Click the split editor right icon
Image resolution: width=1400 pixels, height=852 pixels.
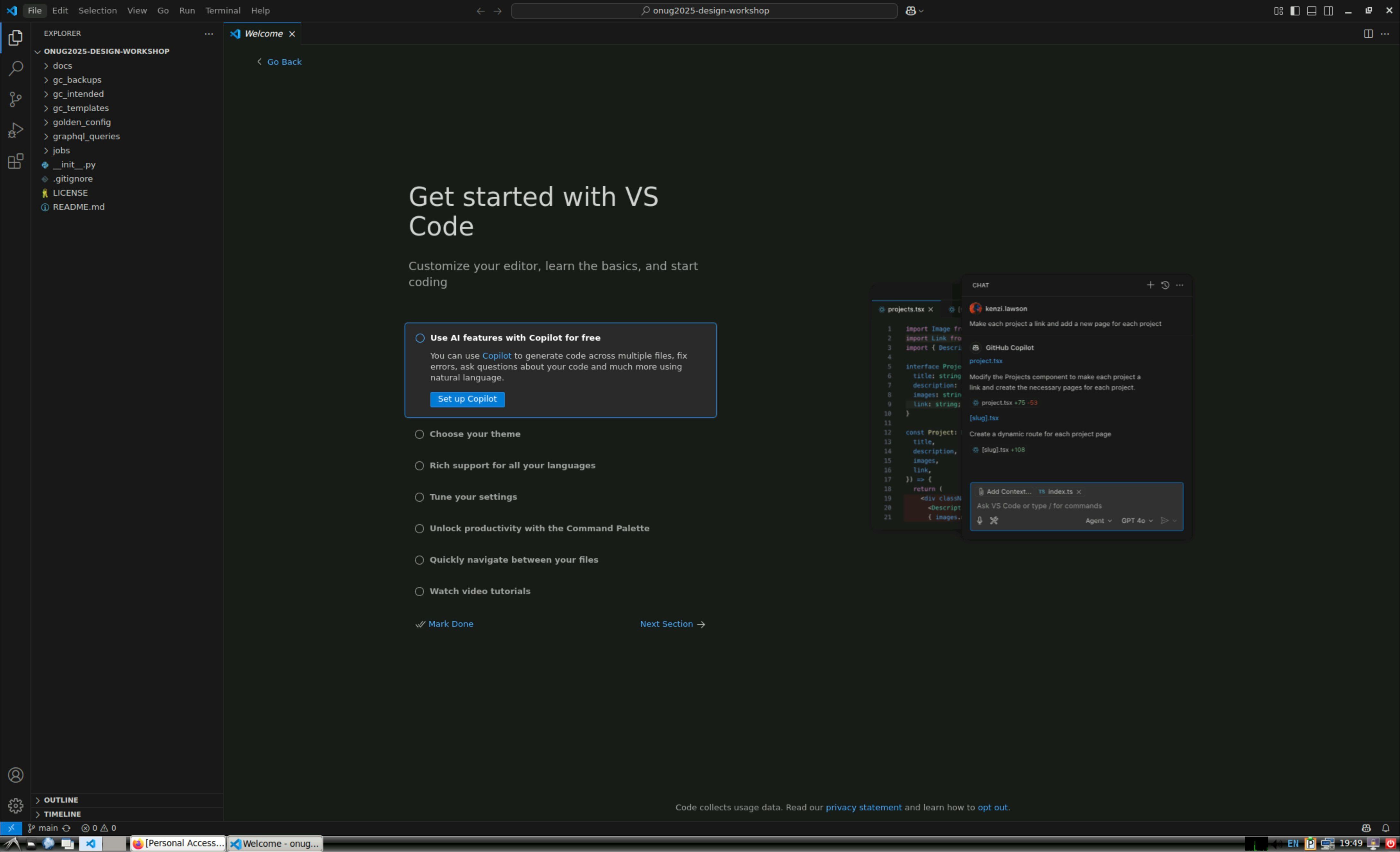1368,34
